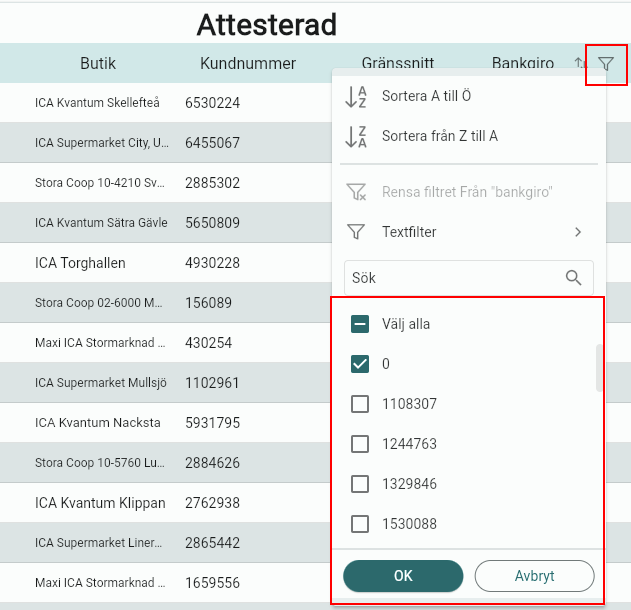Viewport: 631px width, 610px height.
Task: Select the Stora Coop 10-5760 Lu... row
Action: click(x=166, y=463)
